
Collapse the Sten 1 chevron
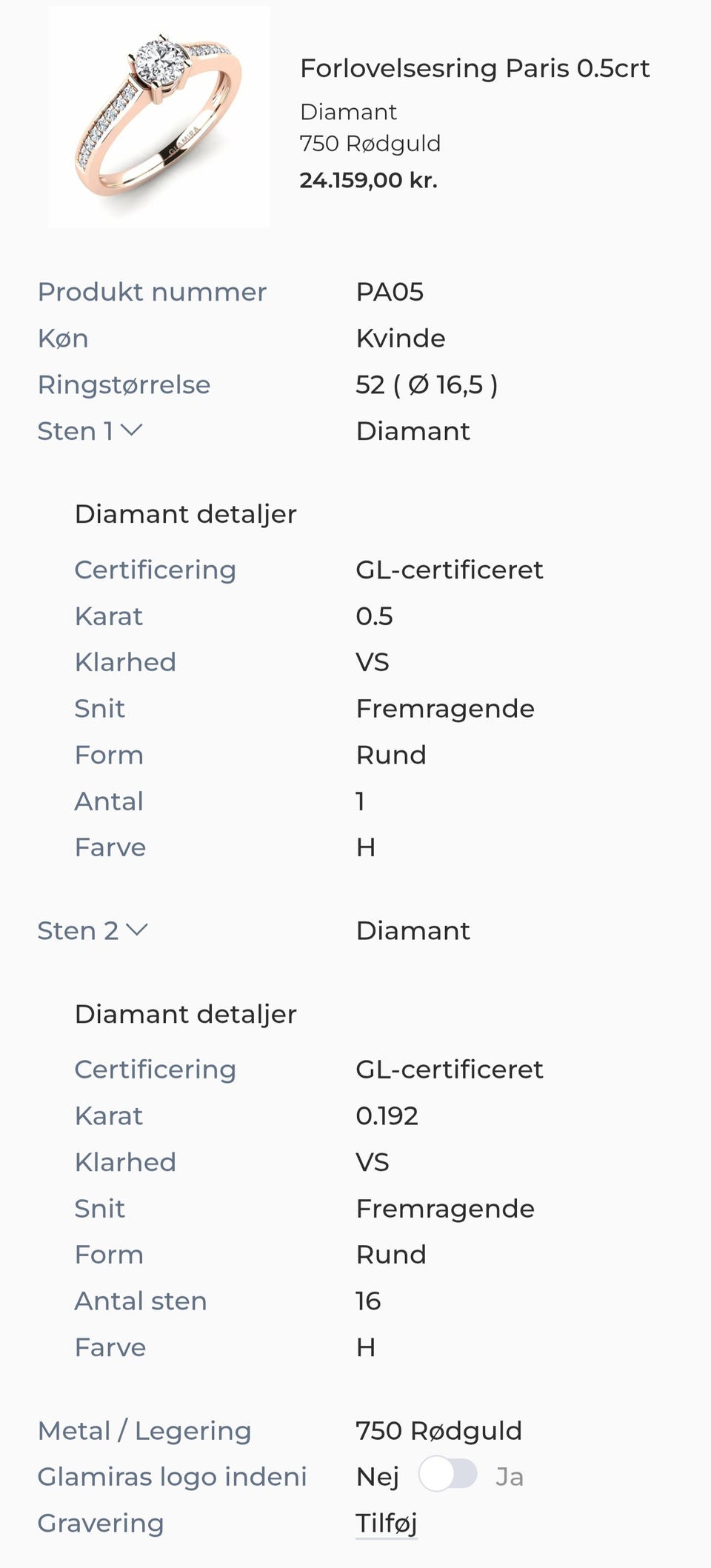131,430
